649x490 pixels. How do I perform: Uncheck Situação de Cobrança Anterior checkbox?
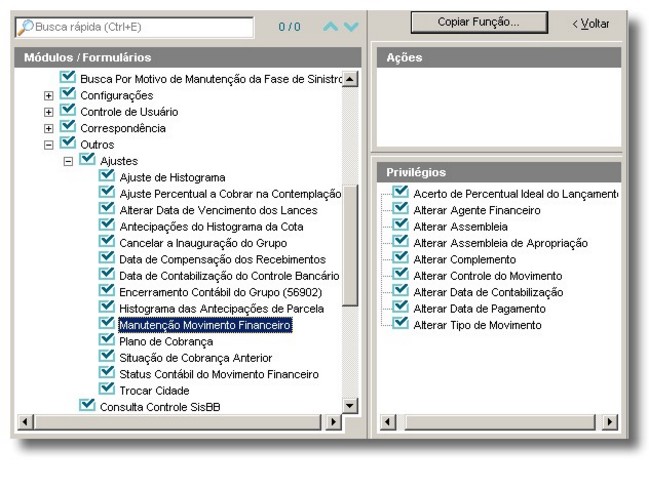[107, 356]
